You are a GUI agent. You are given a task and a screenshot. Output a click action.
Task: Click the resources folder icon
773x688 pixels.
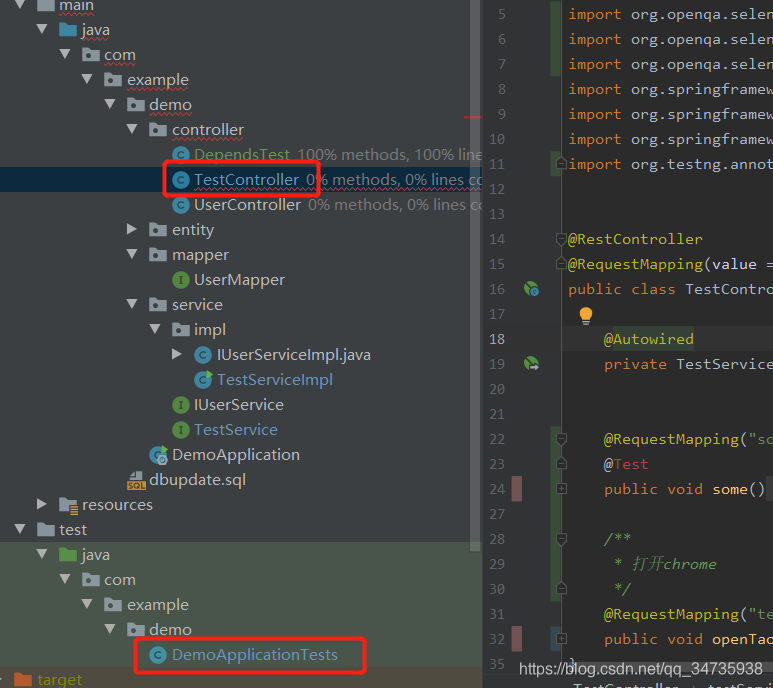[68, 505]
